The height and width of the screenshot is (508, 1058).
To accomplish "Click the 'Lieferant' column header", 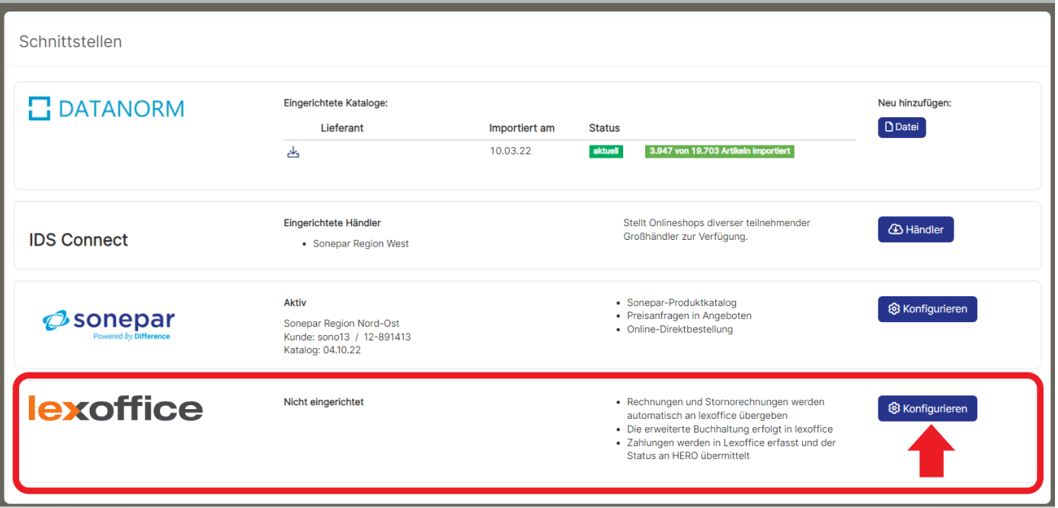I will point(342,128).
